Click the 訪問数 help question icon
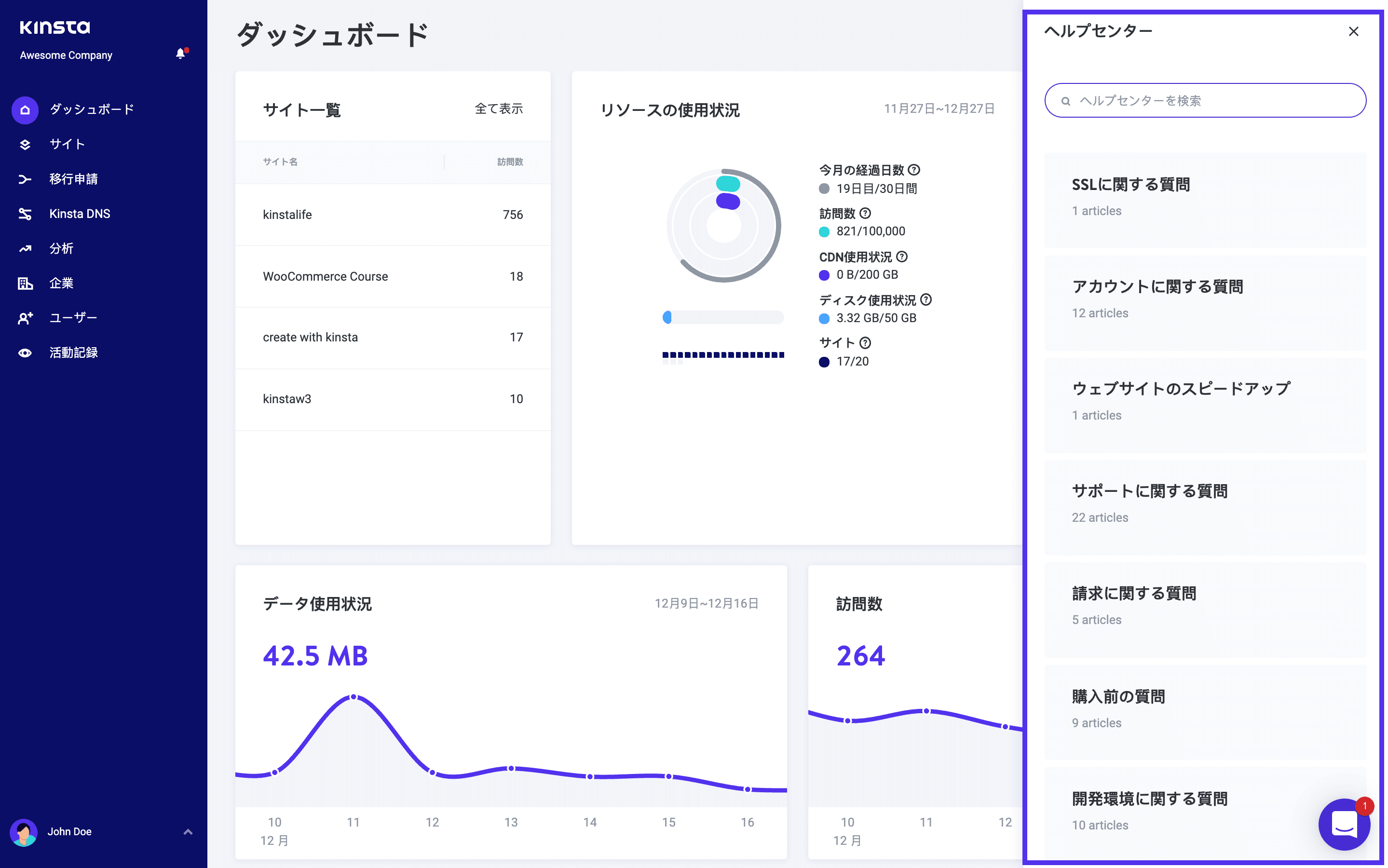This screenshot has width=1388, height=868. coord(866,214)
